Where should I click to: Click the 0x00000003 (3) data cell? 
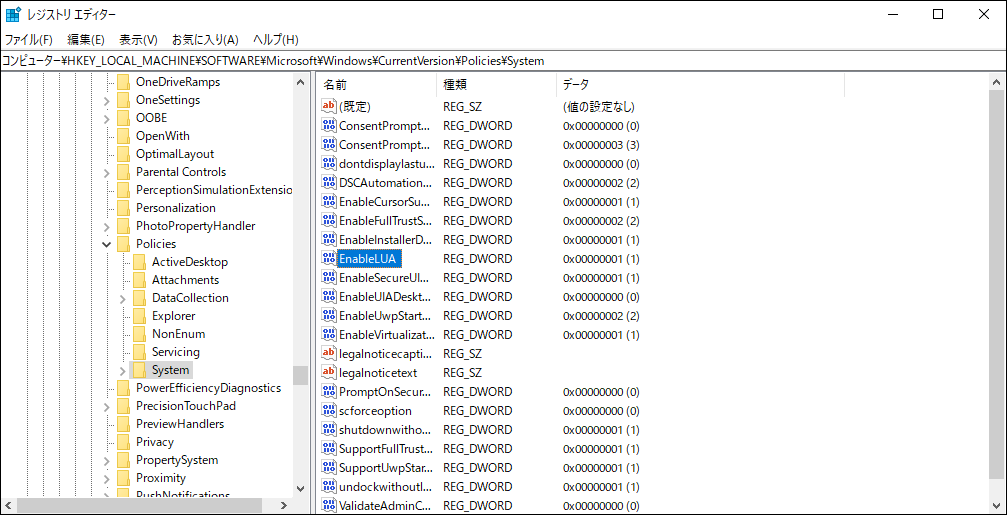[x=601, y=144]
